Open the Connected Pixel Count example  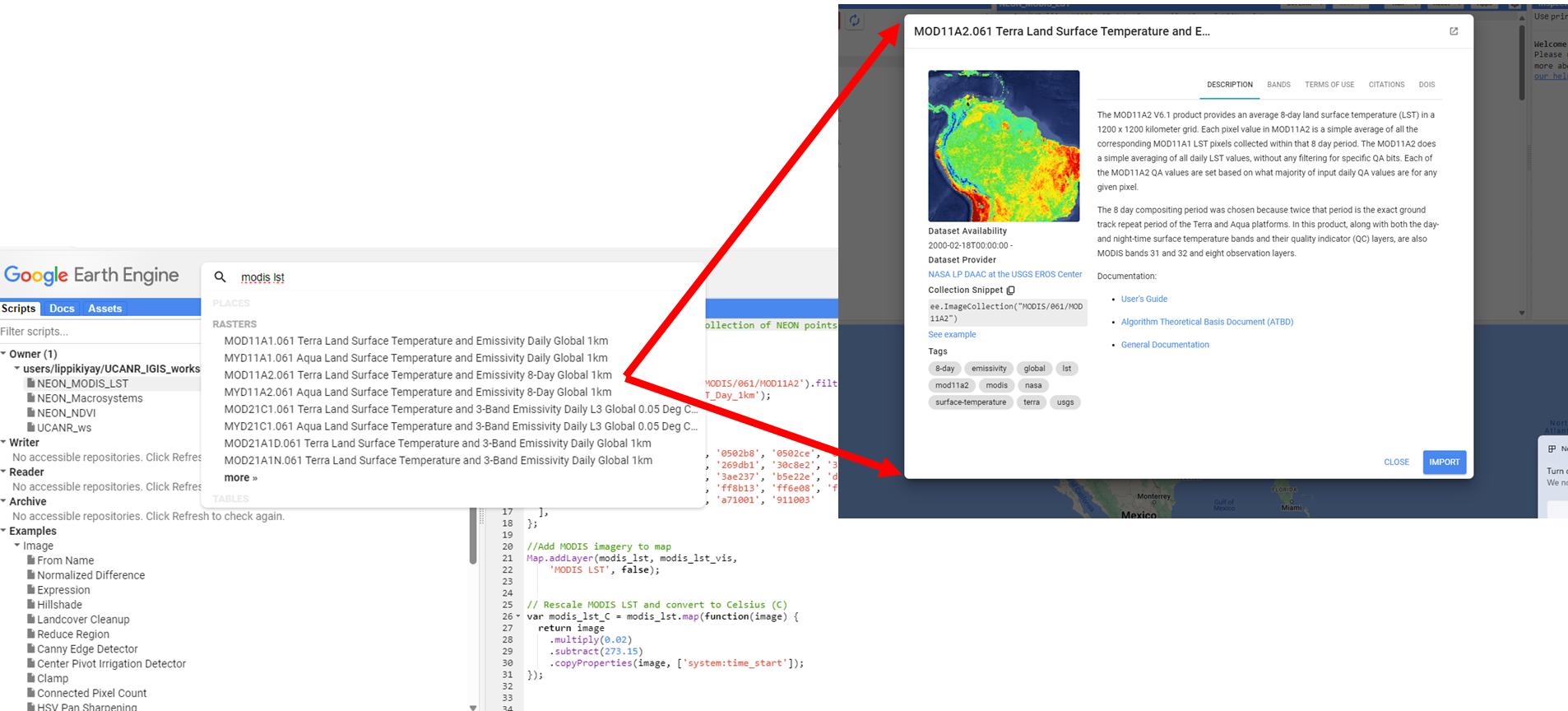point(91,694)
